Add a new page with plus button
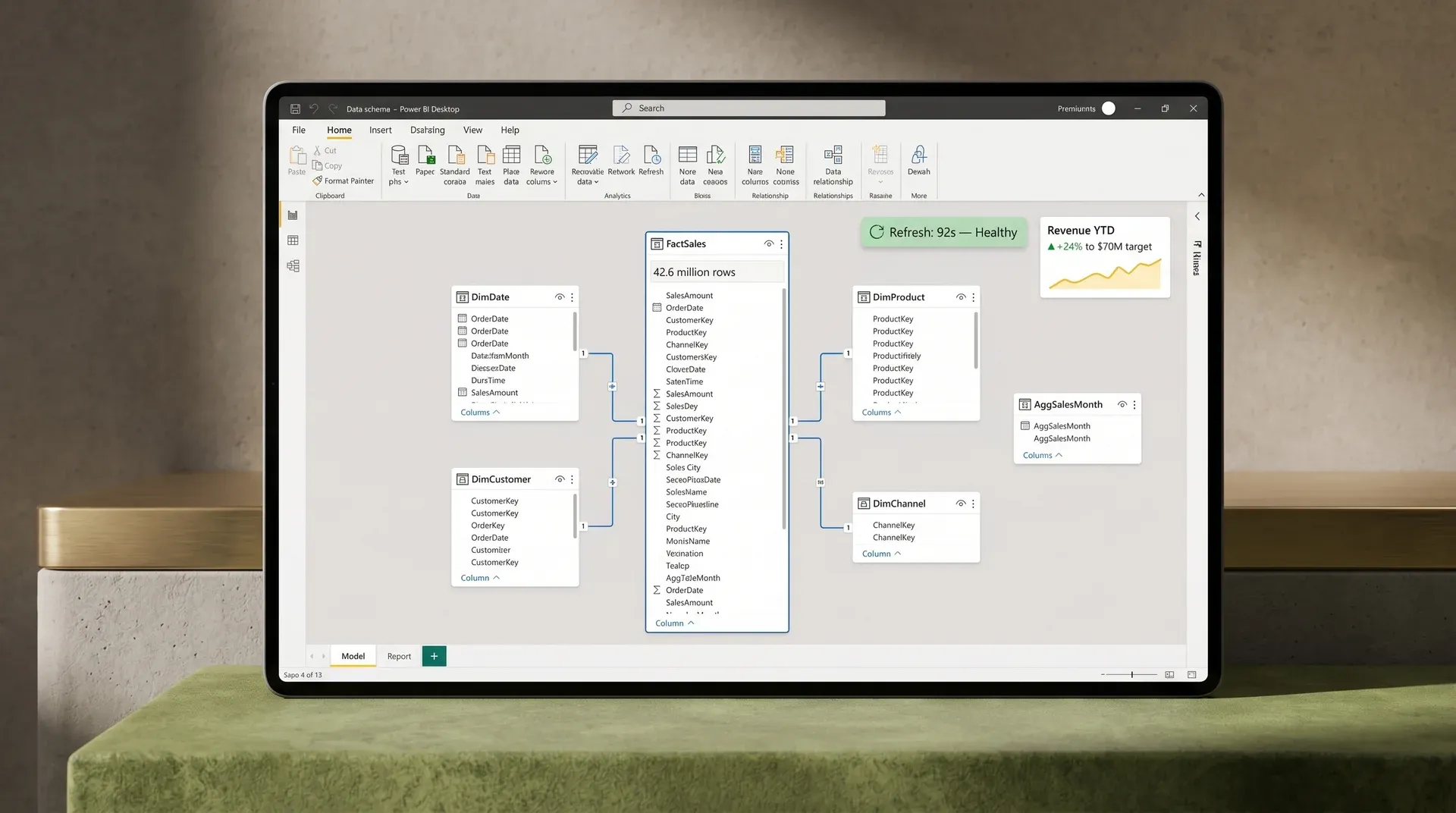This screenshot has width=1456, height=813. coord(434,656)
